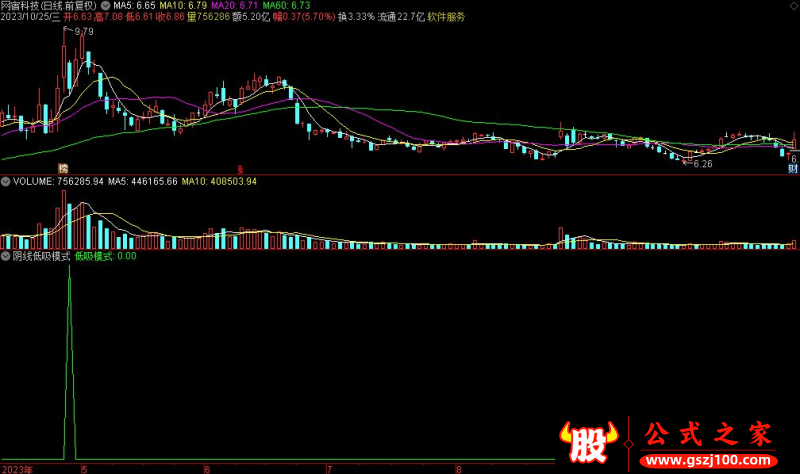
Task: Open the 软件服务 sector link
Action: pos(446,17)
